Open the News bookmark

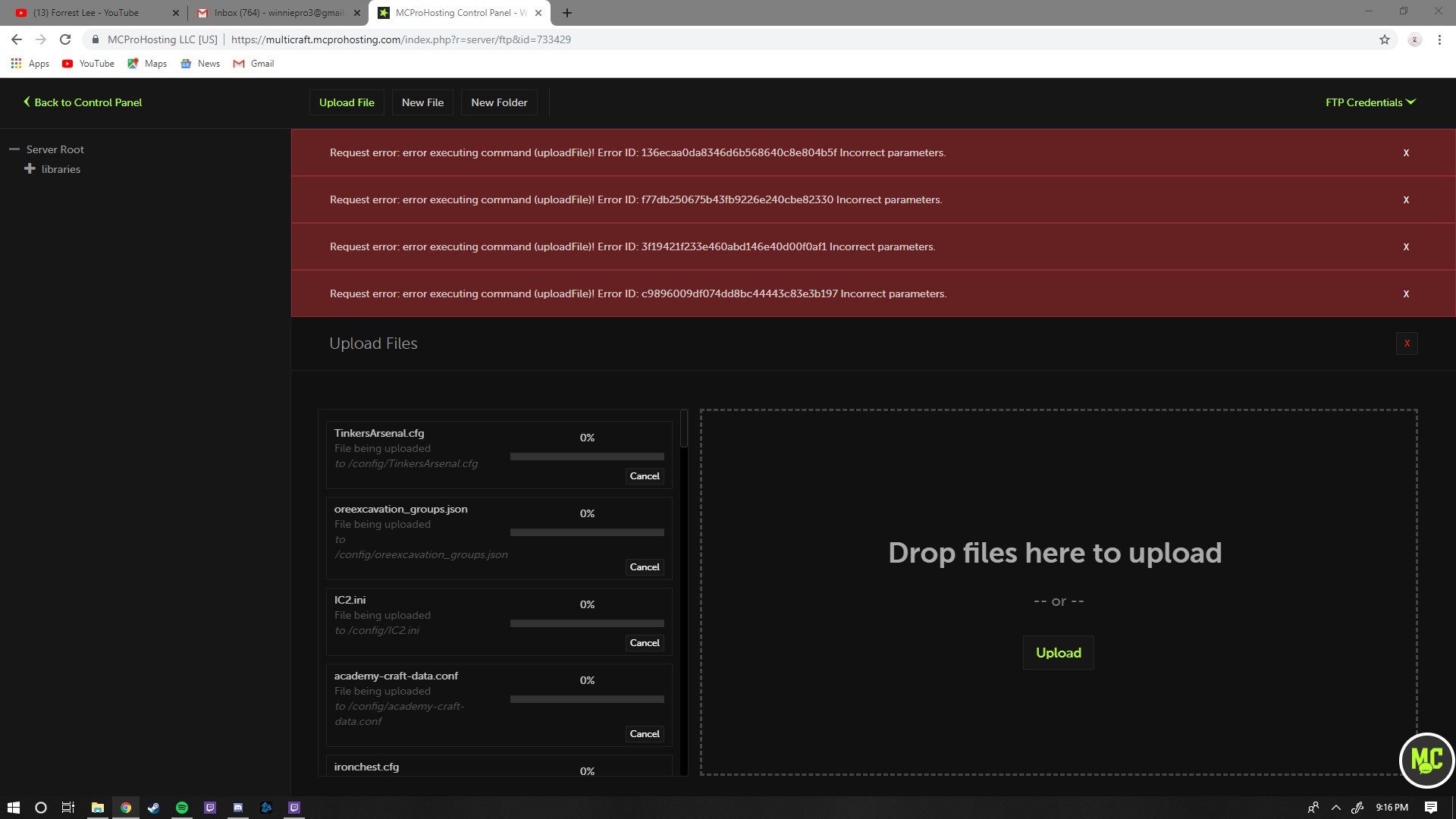pyautogui.click(x=200, y=64)
